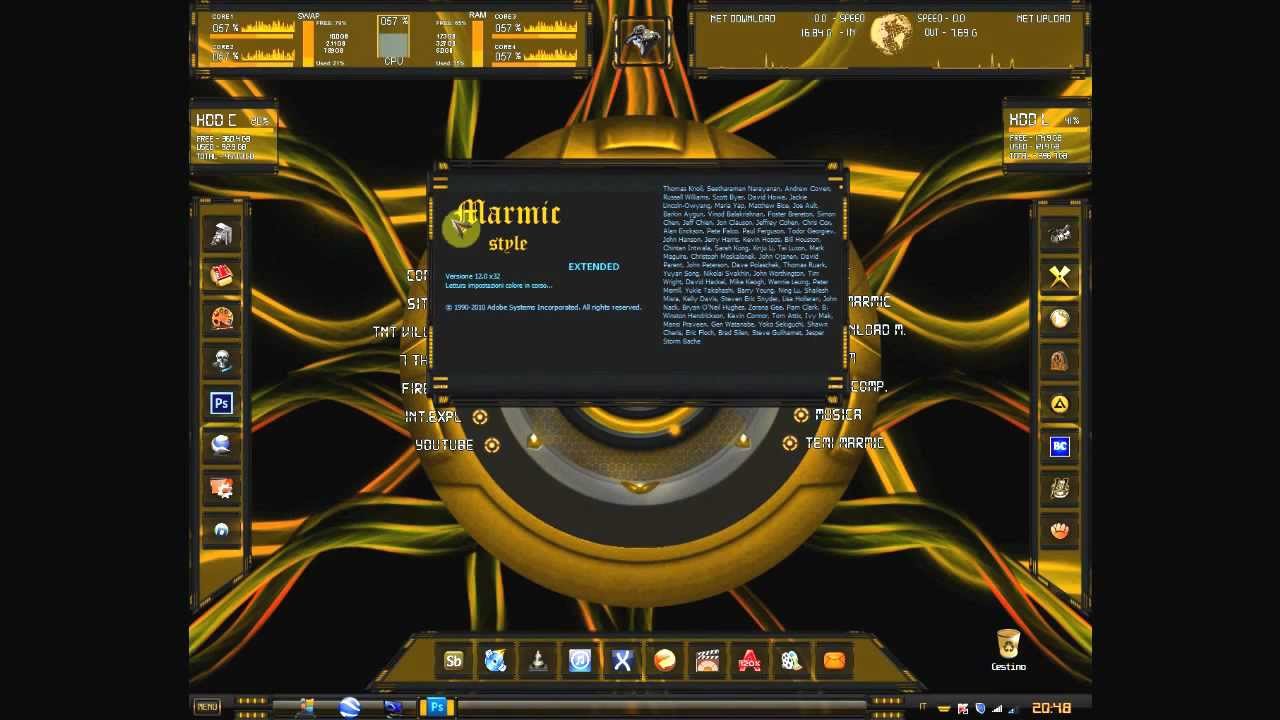Screen dimensions: 1280x720
Task: Click the orange paw icon in right dock
Action: [1060, 530]
